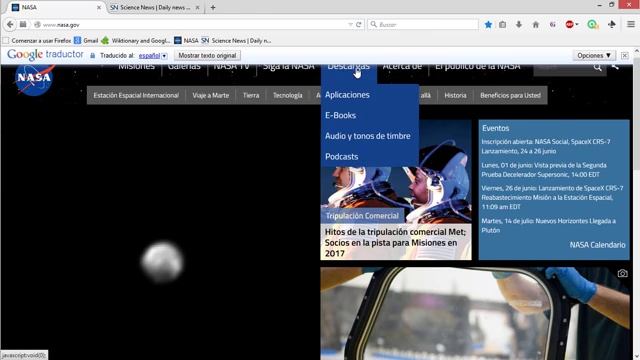Viewport: 640px width, 360px height.
Task: Click the NASA site search field
Action: (x=563, y=69)
